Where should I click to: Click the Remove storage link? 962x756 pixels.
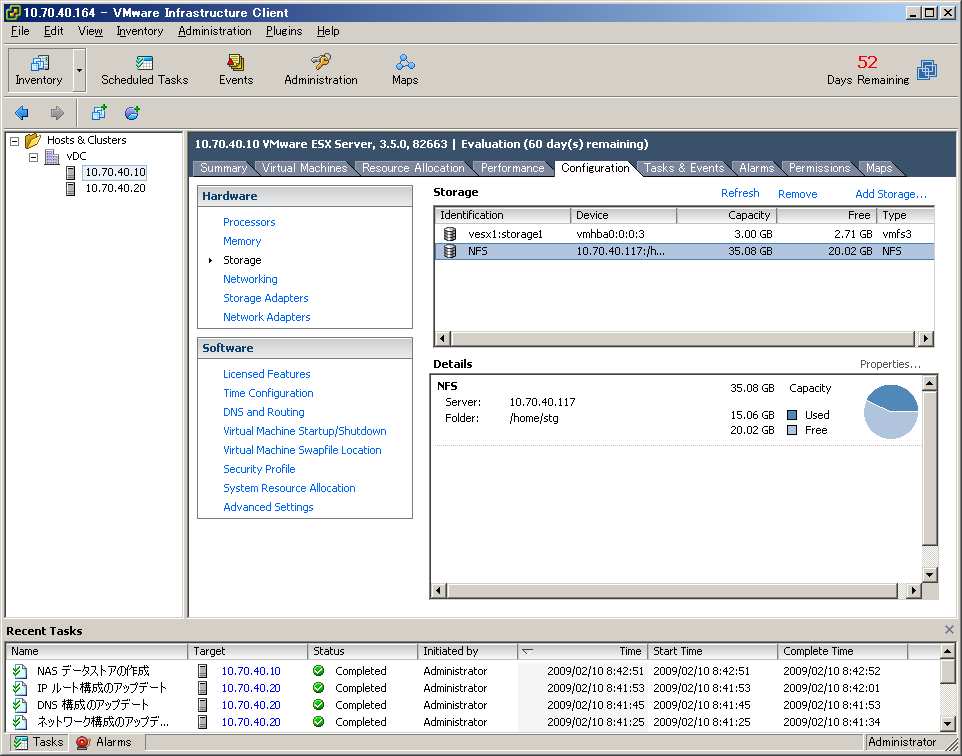click(798, 194)
